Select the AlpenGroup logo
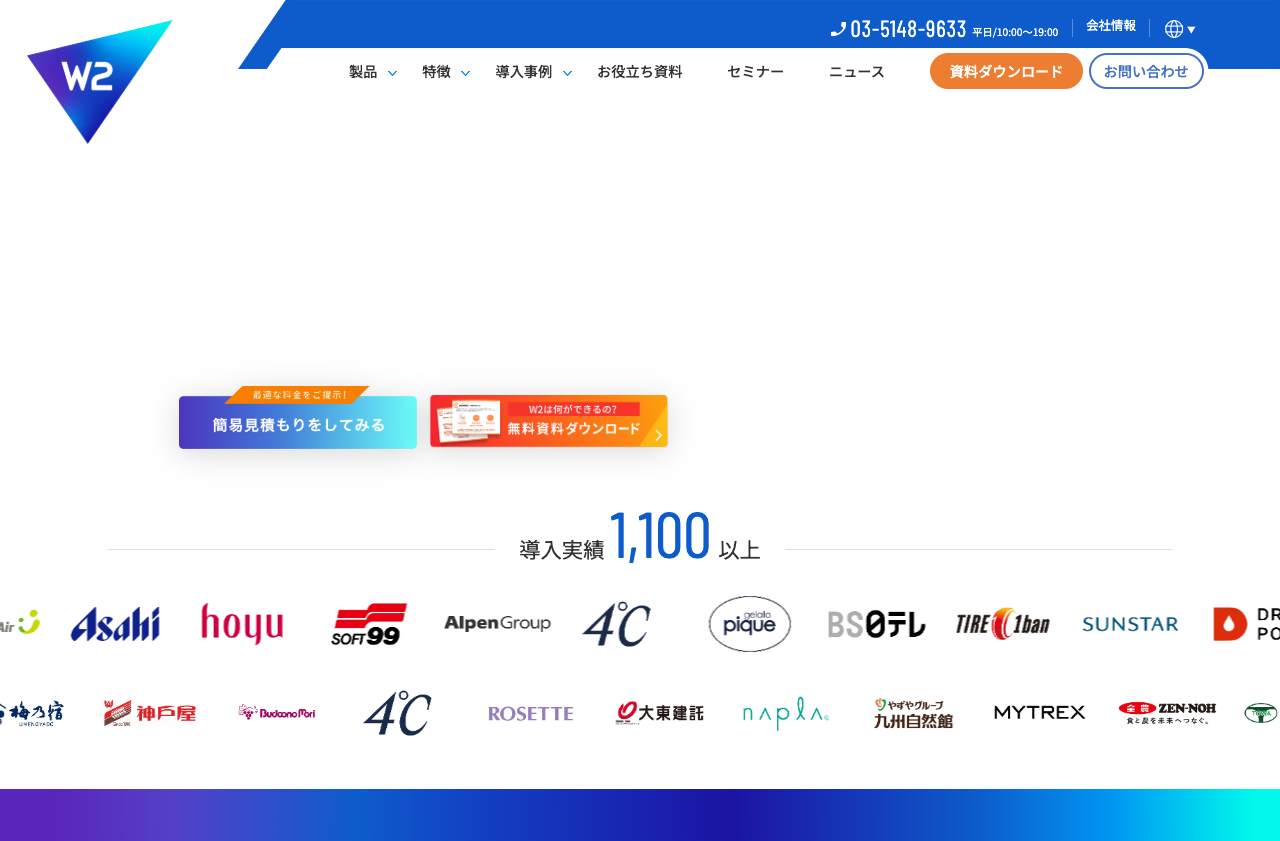Viewport: 1280px width, 841px height. click(497, 622)
